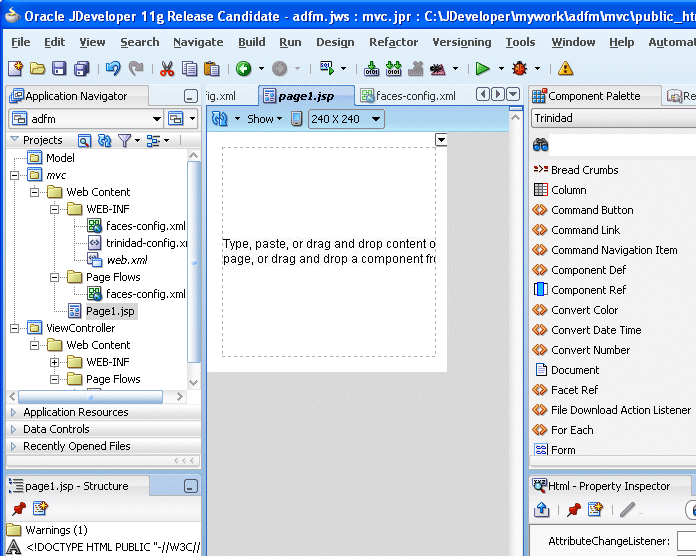Click the Debug bug icon
This screenshot has height=556, width=696.
point(519,69)
